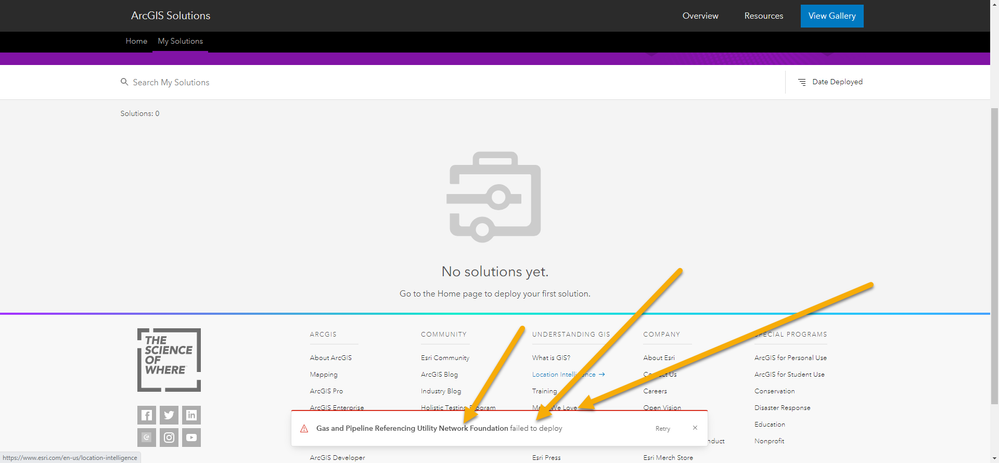Retry the failed deployment
Screen dimensions: 999x463
[x=663, y=429]
